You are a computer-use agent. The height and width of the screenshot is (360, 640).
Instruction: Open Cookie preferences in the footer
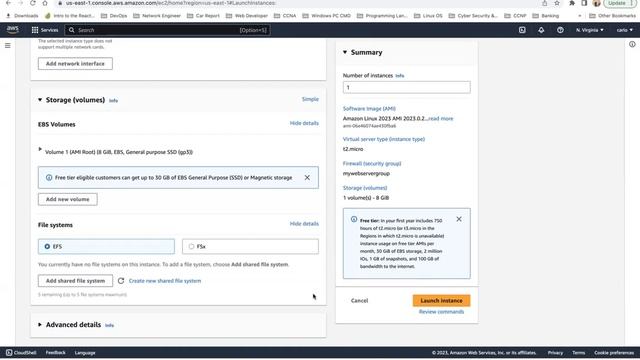pos(614,353)
